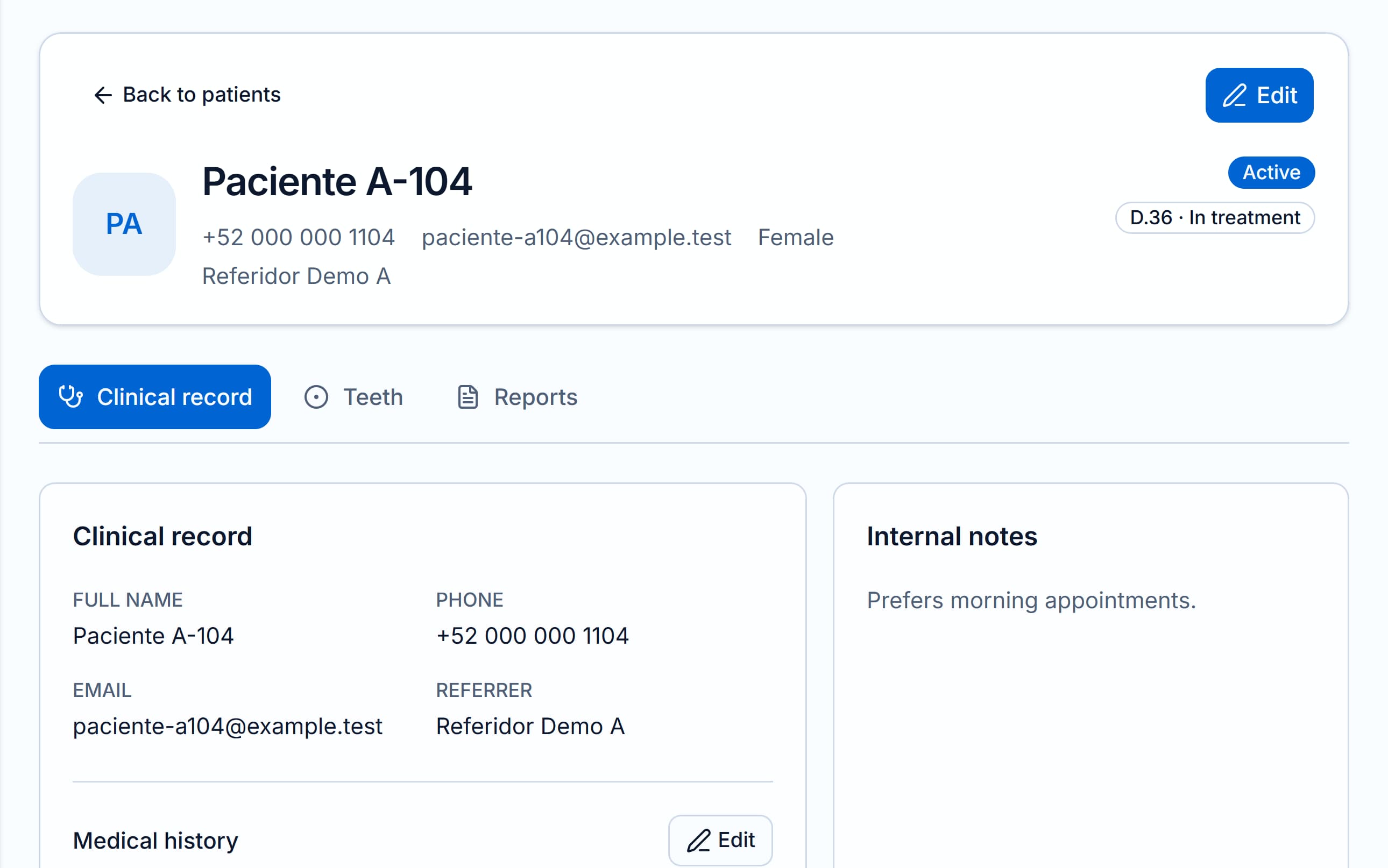Click the Female gender text
The width and height of the screenshot is (1388, 868).
click(x=796, y=237)
